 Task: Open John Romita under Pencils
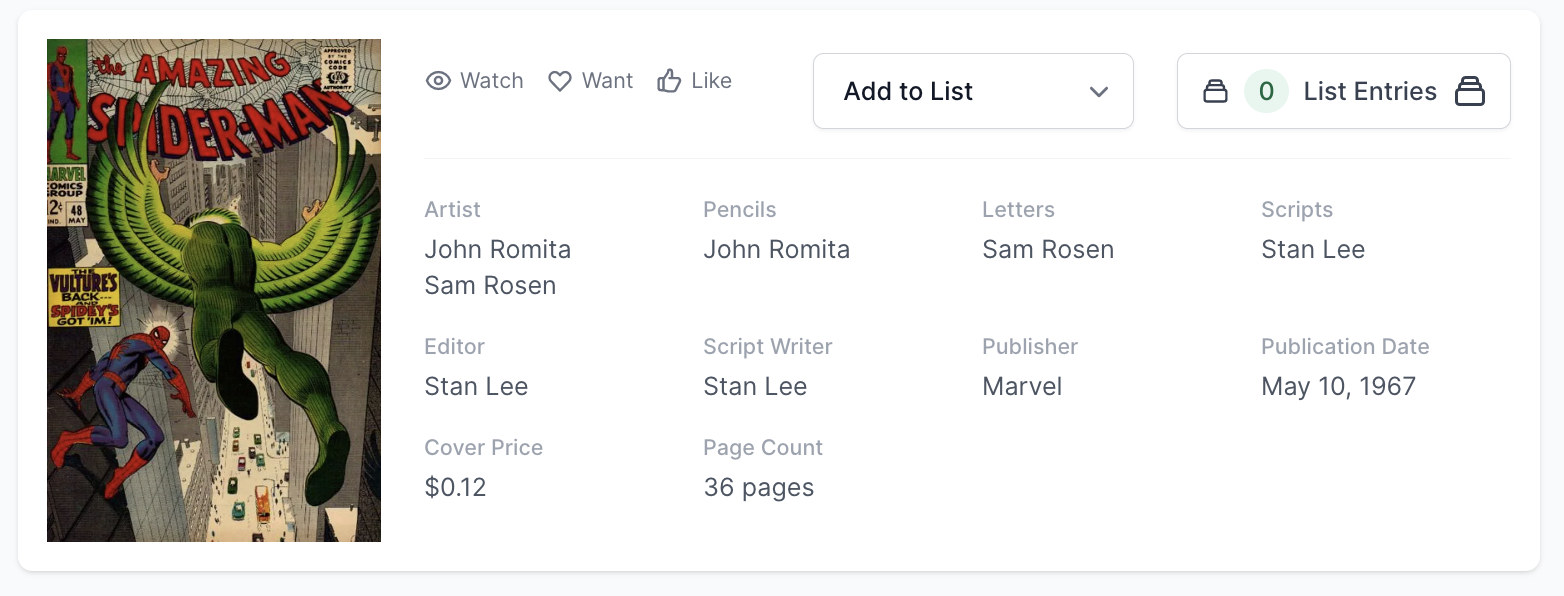[776, 249]
